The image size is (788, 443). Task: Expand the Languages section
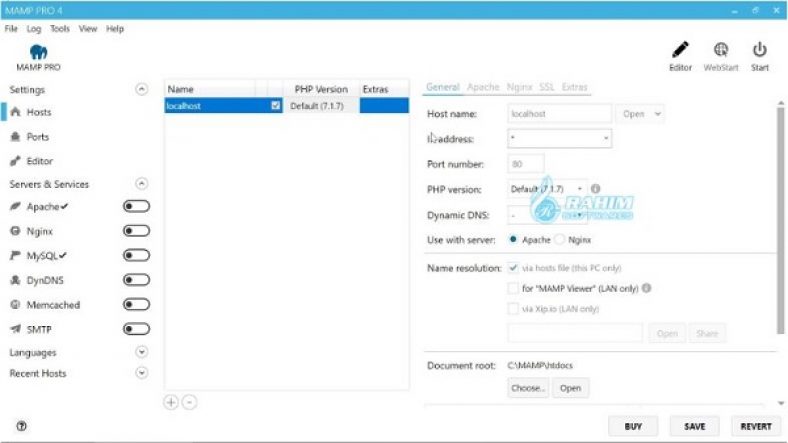(142, 352)
